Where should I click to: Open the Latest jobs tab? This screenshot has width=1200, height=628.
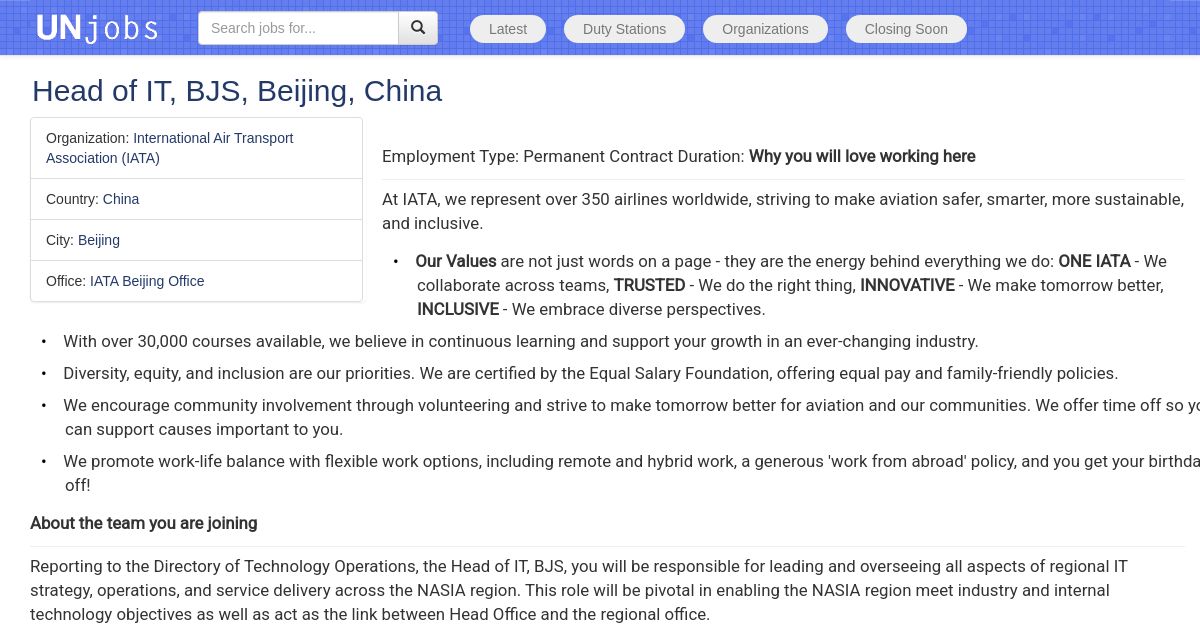508,29
